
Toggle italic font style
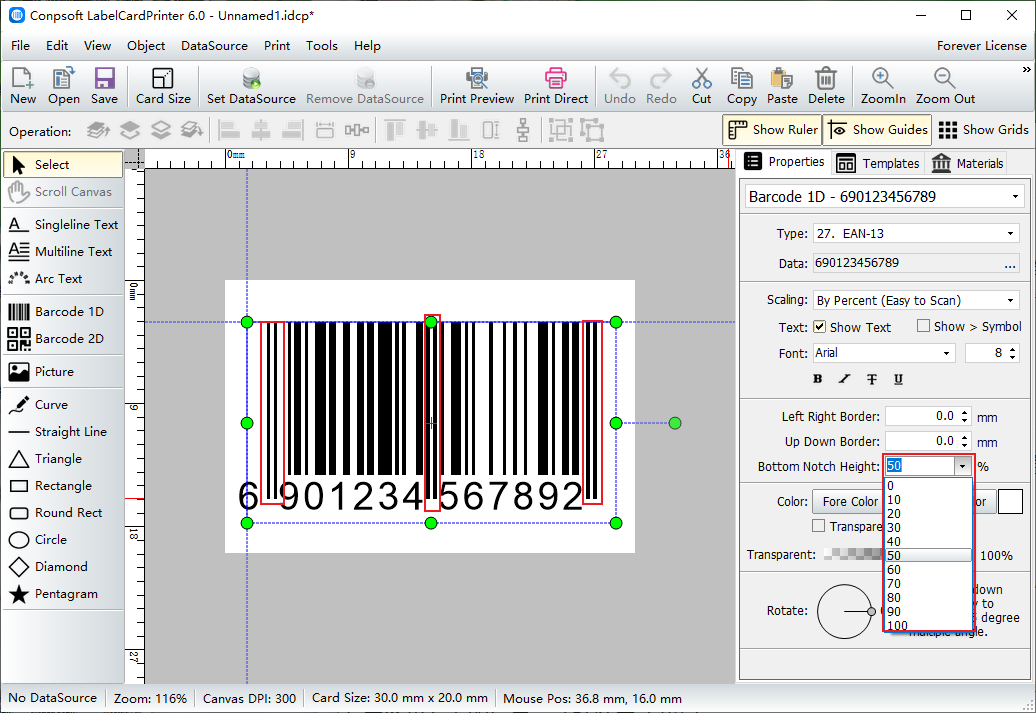(x=844, y=379)
